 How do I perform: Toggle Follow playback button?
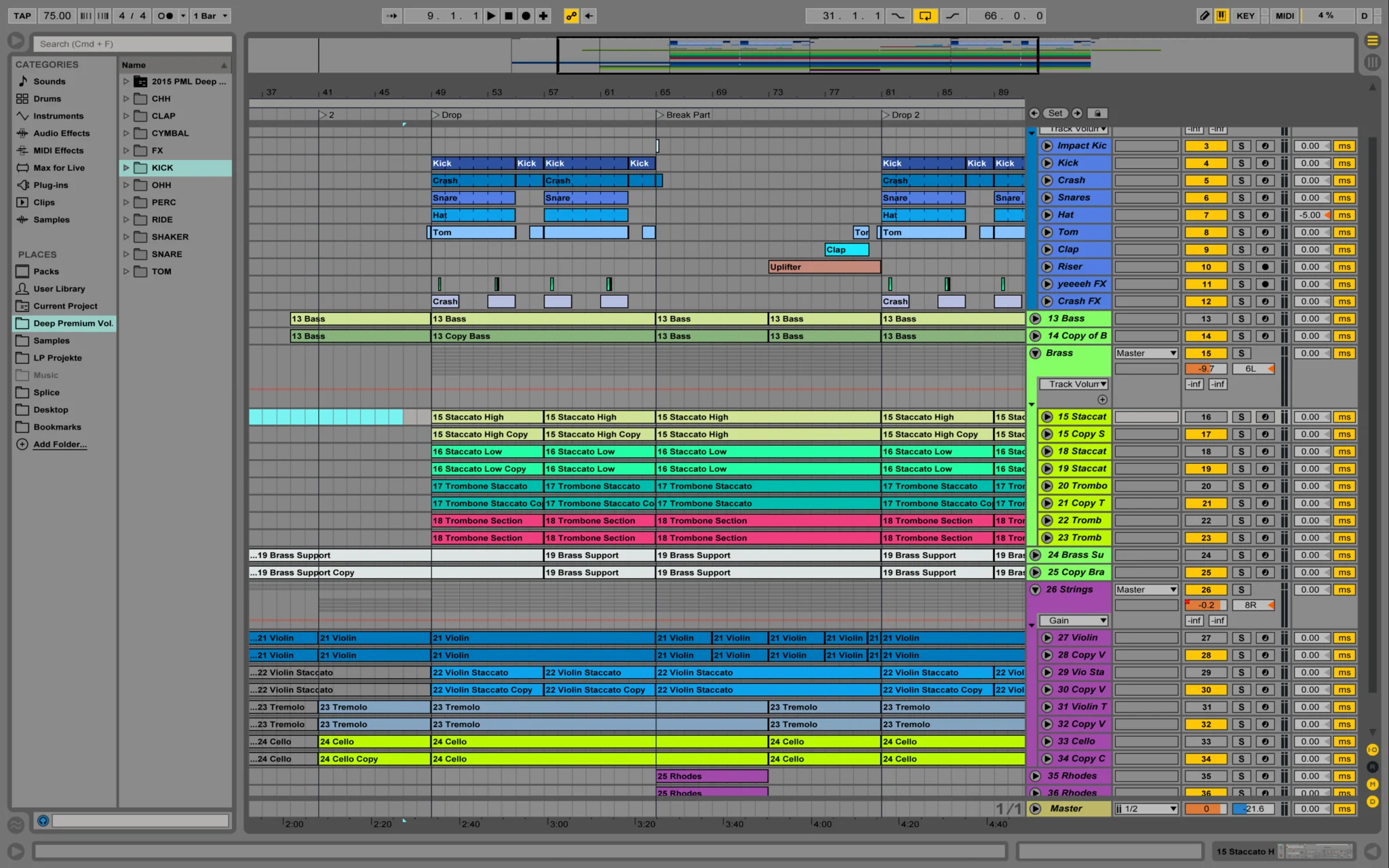(x=391, y=16)
